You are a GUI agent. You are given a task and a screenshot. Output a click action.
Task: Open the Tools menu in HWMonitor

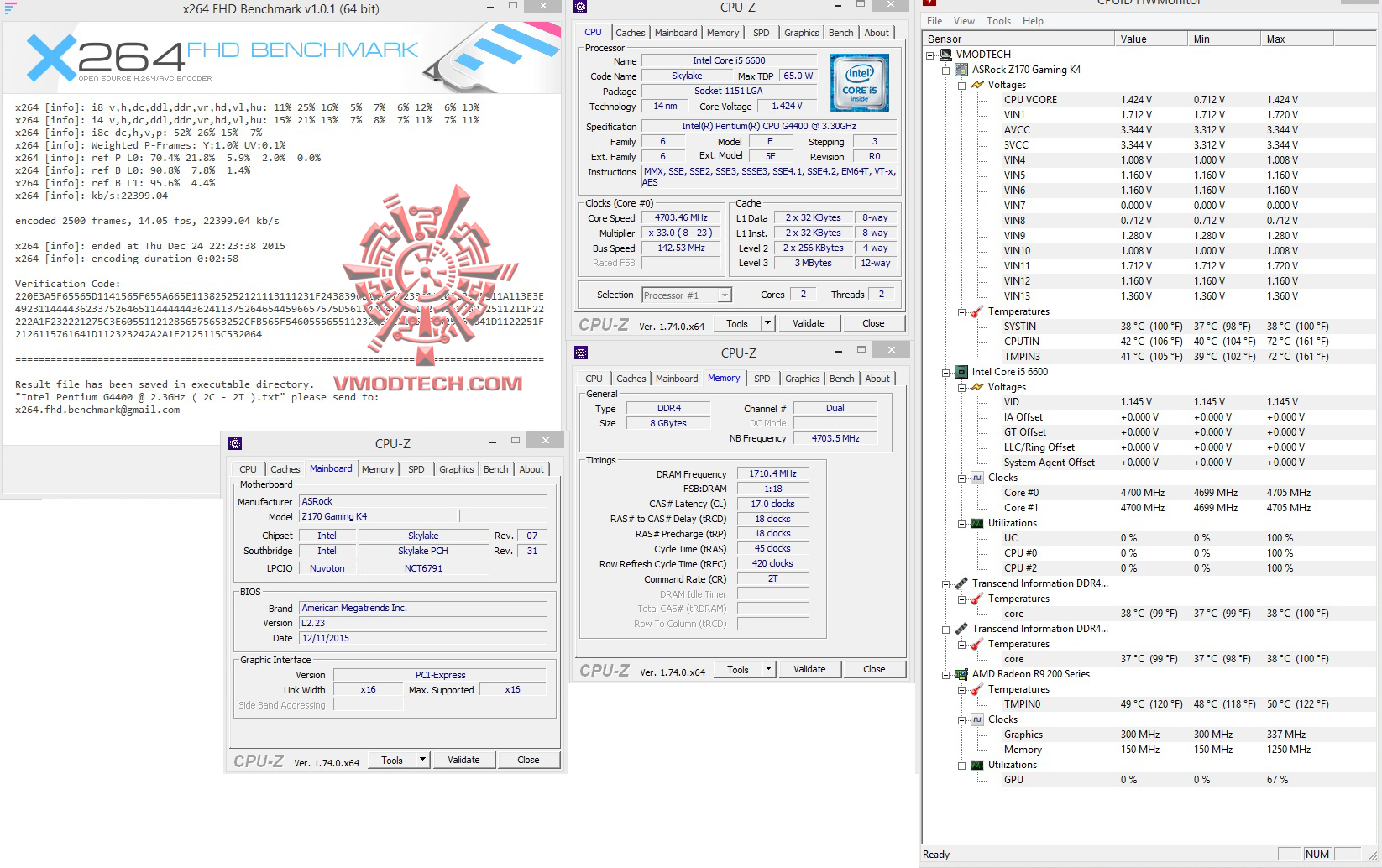[998, 21]
